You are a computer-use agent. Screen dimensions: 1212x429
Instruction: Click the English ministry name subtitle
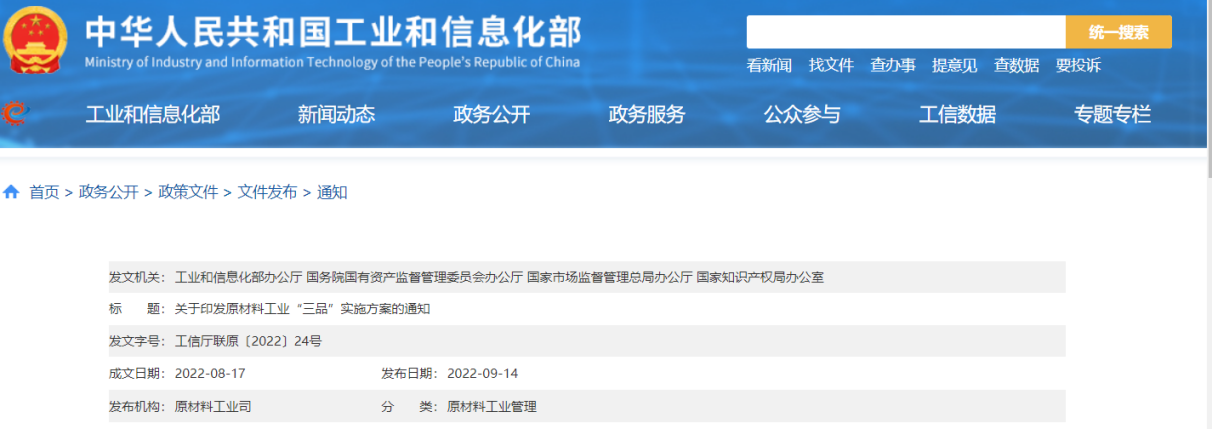tap(332, 62)
